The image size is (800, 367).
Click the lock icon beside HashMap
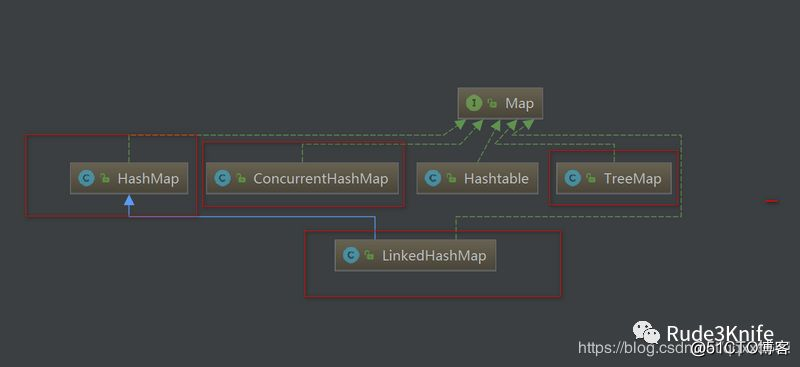[105, 179]
